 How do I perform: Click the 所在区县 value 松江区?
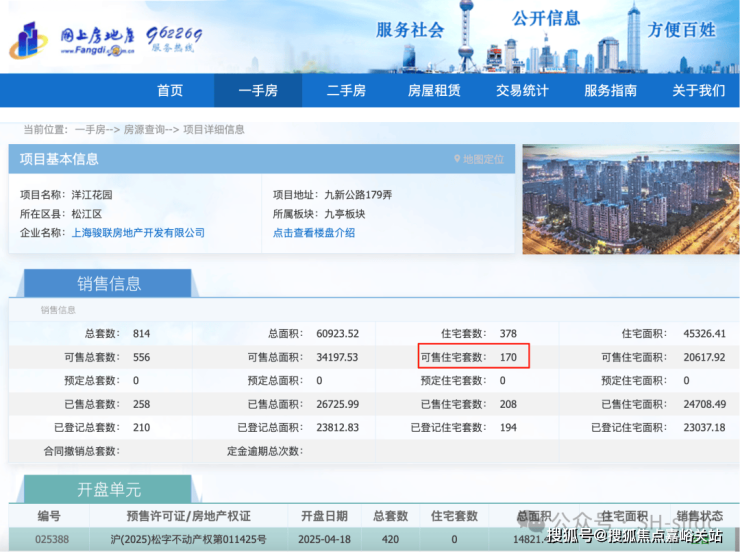[86, 214]
